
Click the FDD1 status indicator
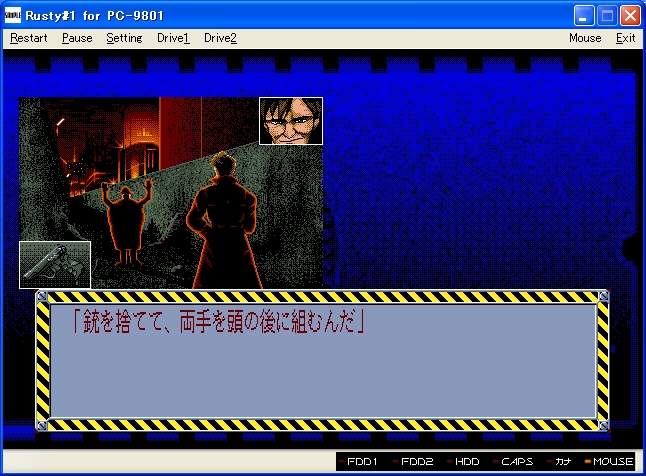click(x=358, y=462)
